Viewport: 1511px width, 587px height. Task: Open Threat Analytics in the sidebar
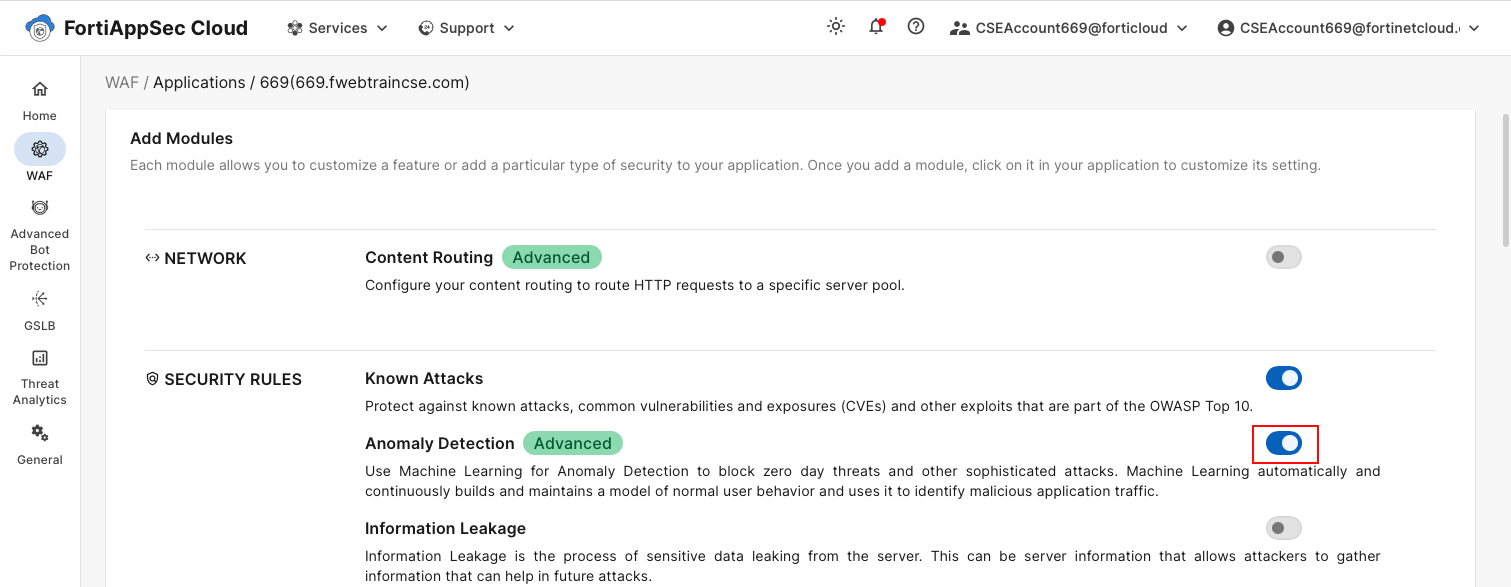click(40, 377)
